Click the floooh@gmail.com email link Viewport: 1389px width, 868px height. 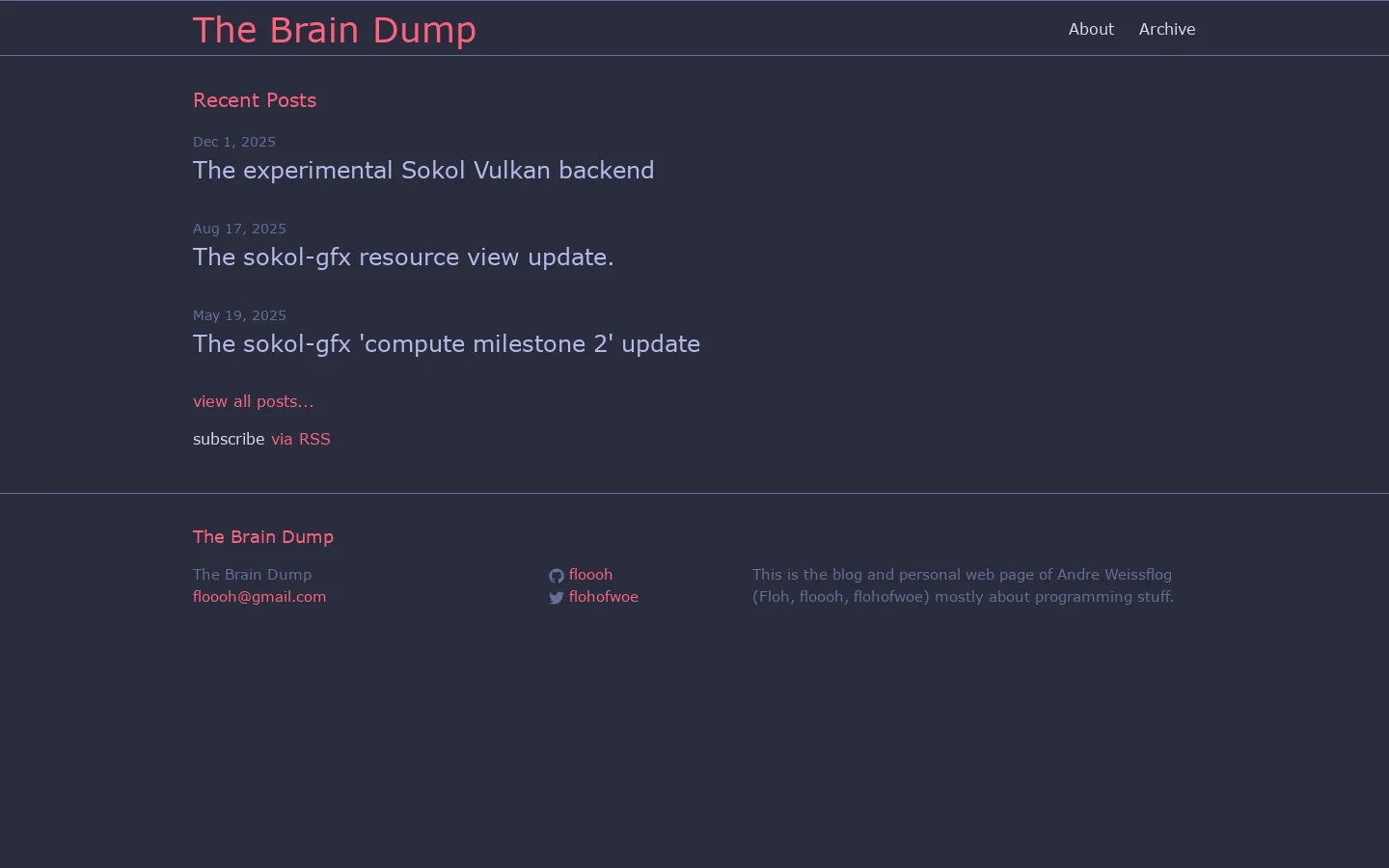(259, 596)
